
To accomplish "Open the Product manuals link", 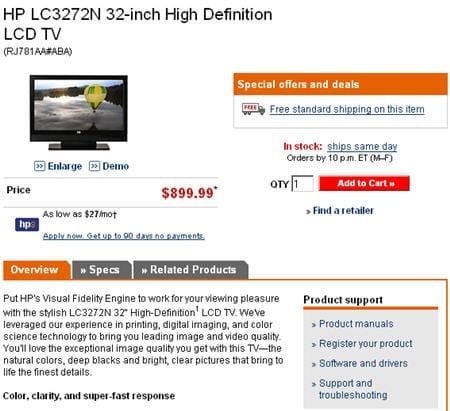I will [x=356, y=324].
